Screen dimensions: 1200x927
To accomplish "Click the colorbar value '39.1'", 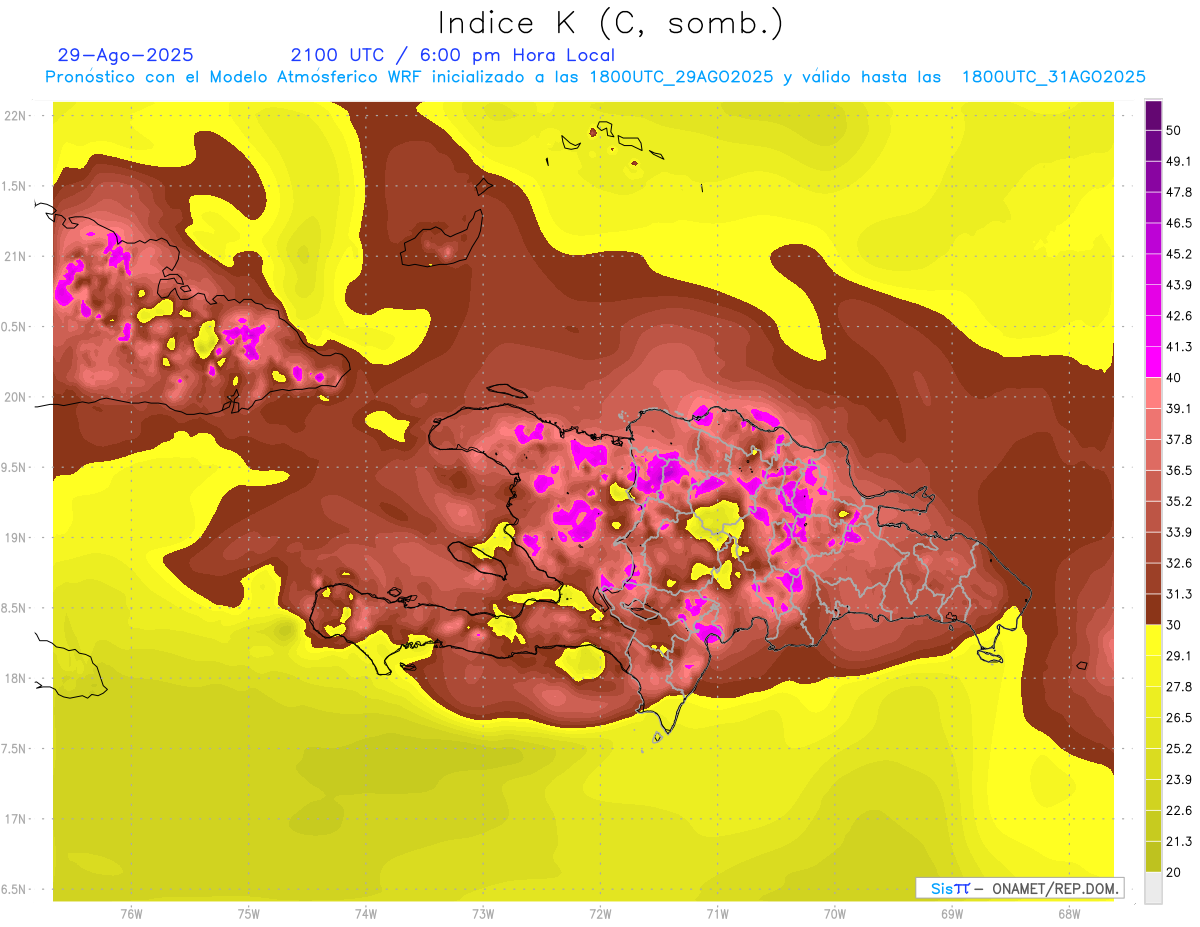I will (x=1179, y=408).
